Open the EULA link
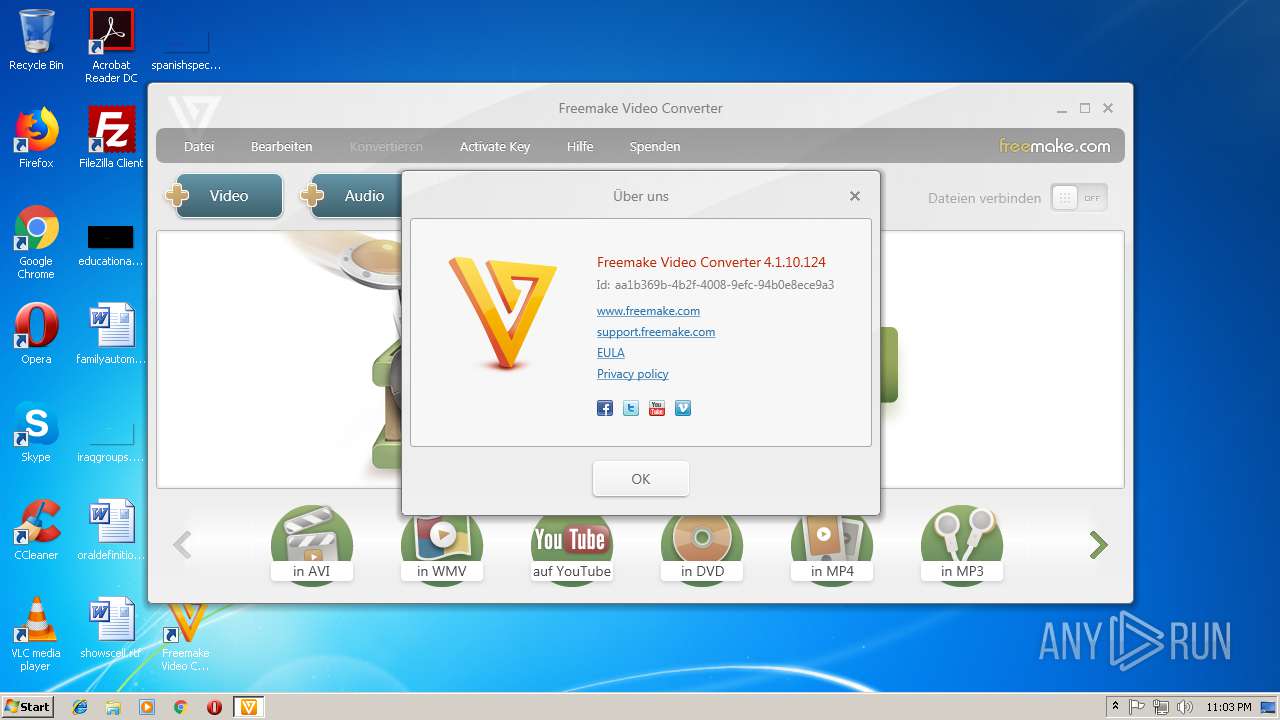Image resolution: width=1280 pixels, height=720 pixels. coord(611,353)
